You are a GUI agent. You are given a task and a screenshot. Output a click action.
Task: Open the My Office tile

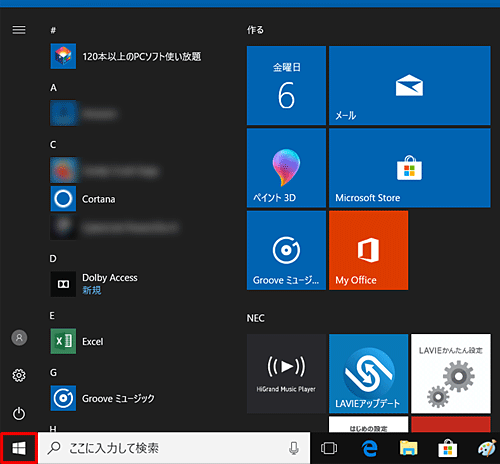point(369,250)
